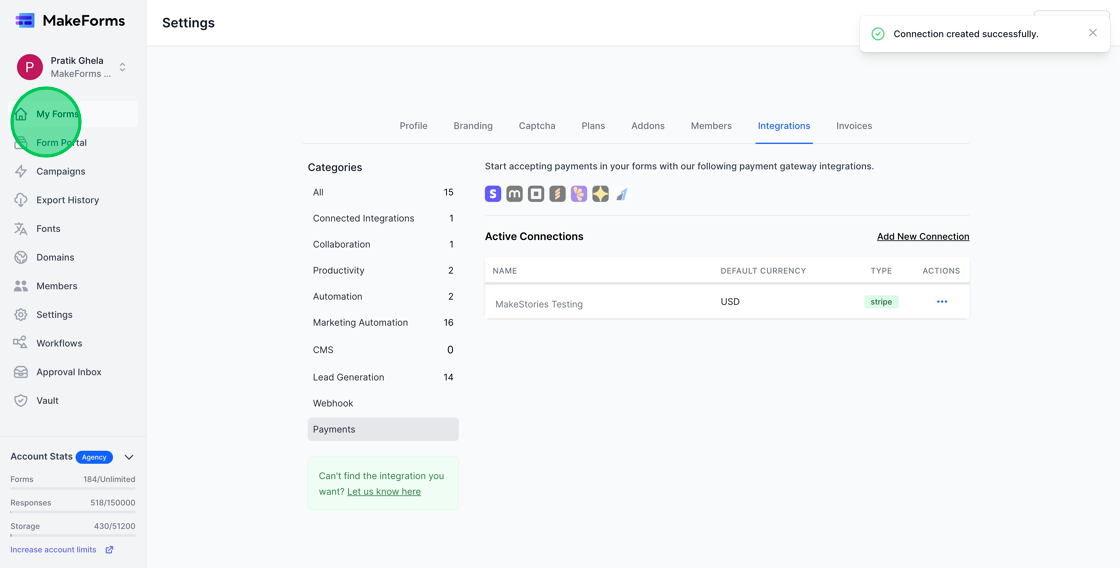Select the Marketing Automation category
The image size is (1120, 568).
coord(360,323)
